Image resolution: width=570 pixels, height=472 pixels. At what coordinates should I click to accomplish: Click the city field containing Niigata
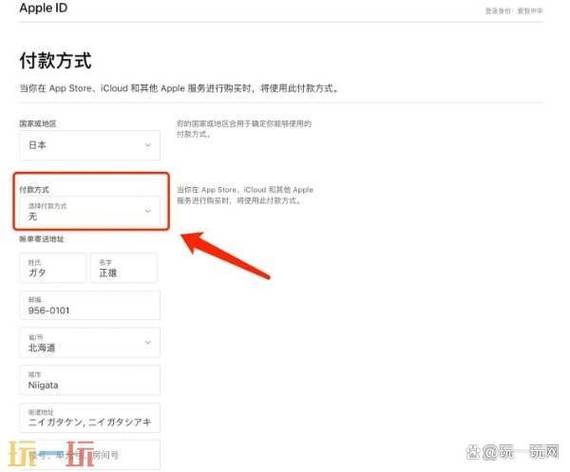click(90, 380)
